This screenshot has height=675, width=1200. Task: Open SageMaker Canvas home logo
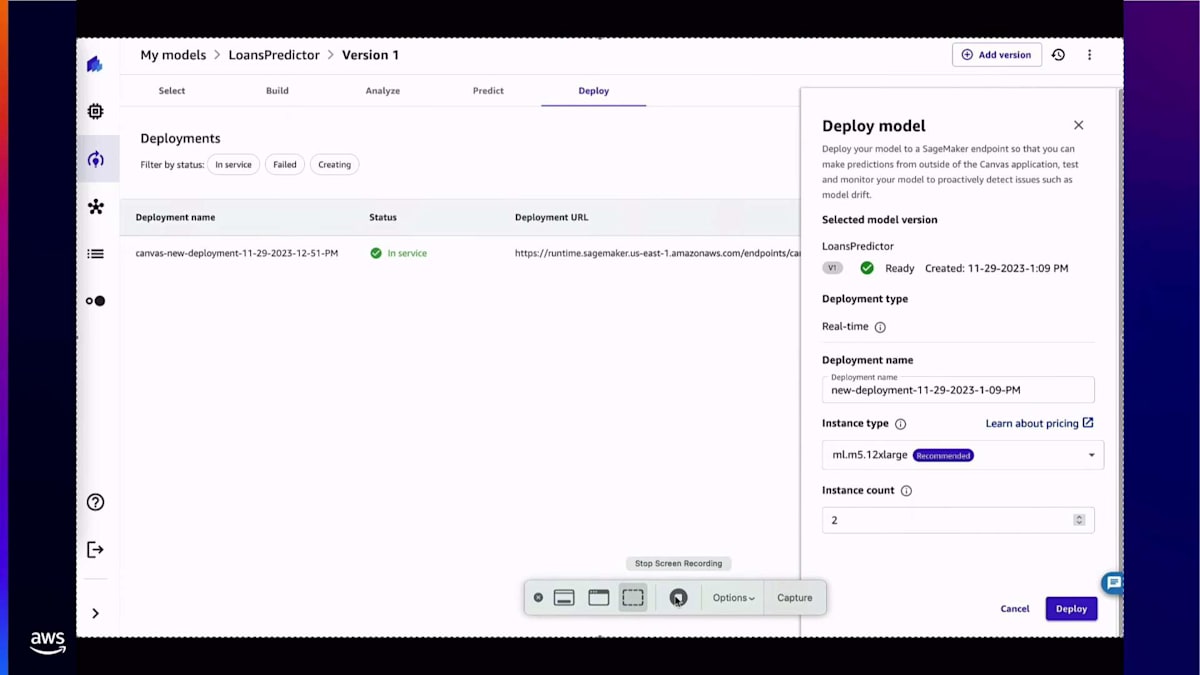click(x=95, y=64)
